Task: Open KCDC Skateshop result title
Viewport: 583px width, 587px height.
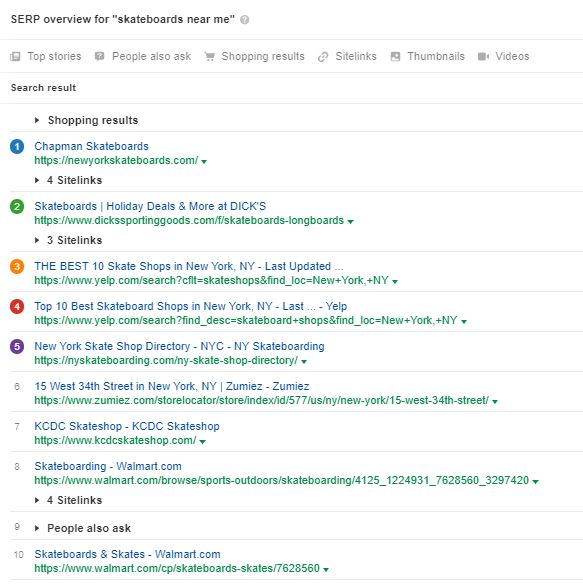Action: click(127, 426)
